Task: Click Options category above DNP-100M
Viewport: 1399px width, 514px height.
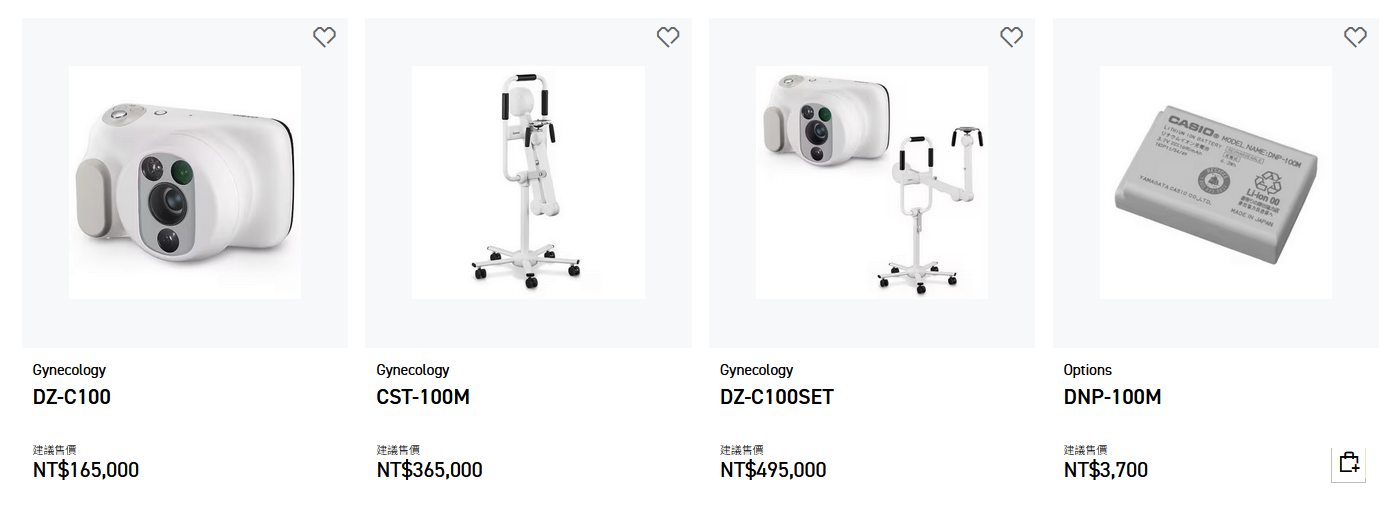Action: click(1088, 370)
